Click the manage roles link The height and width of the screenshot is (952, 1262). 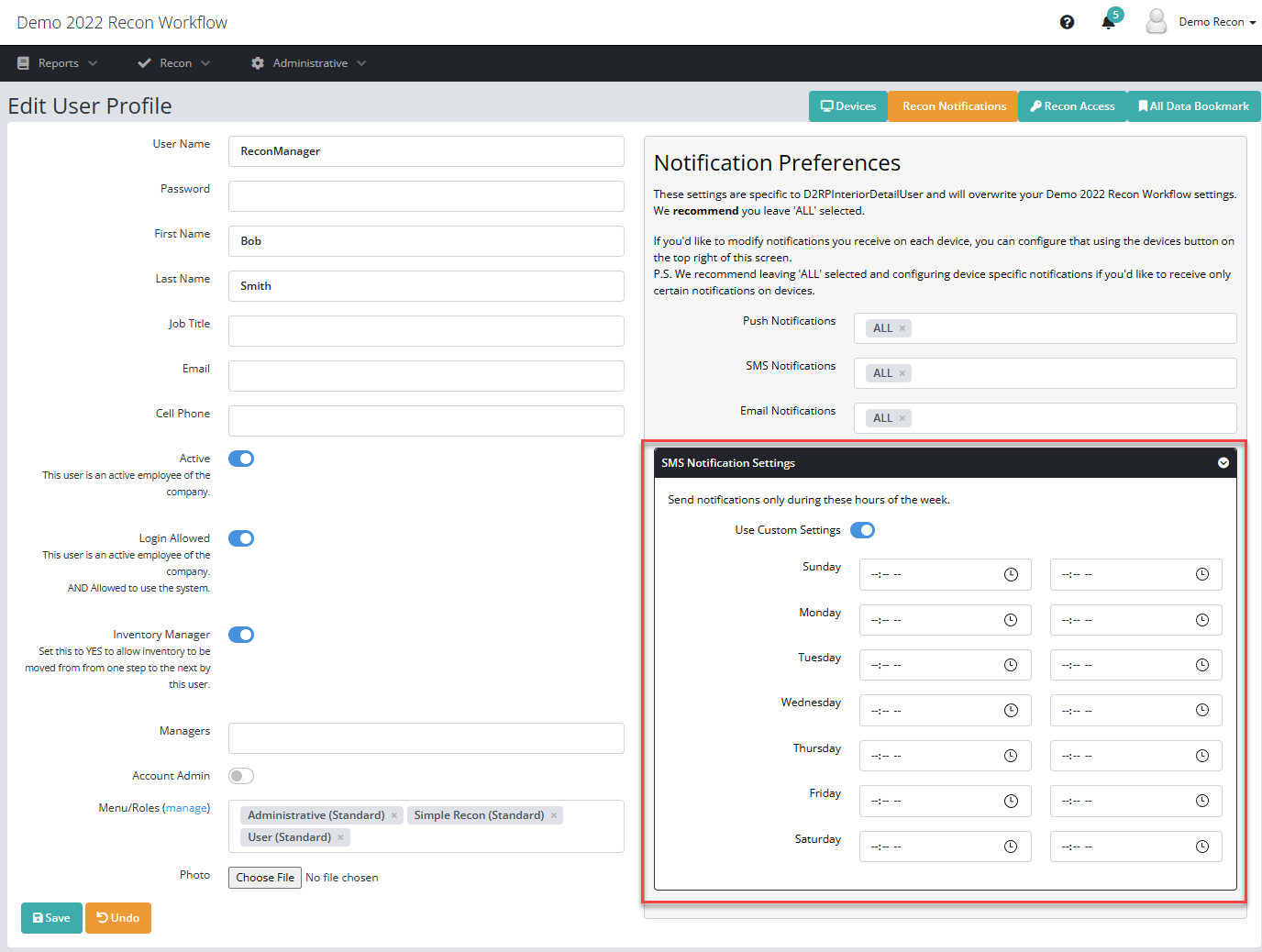click(x=186, y=808)
